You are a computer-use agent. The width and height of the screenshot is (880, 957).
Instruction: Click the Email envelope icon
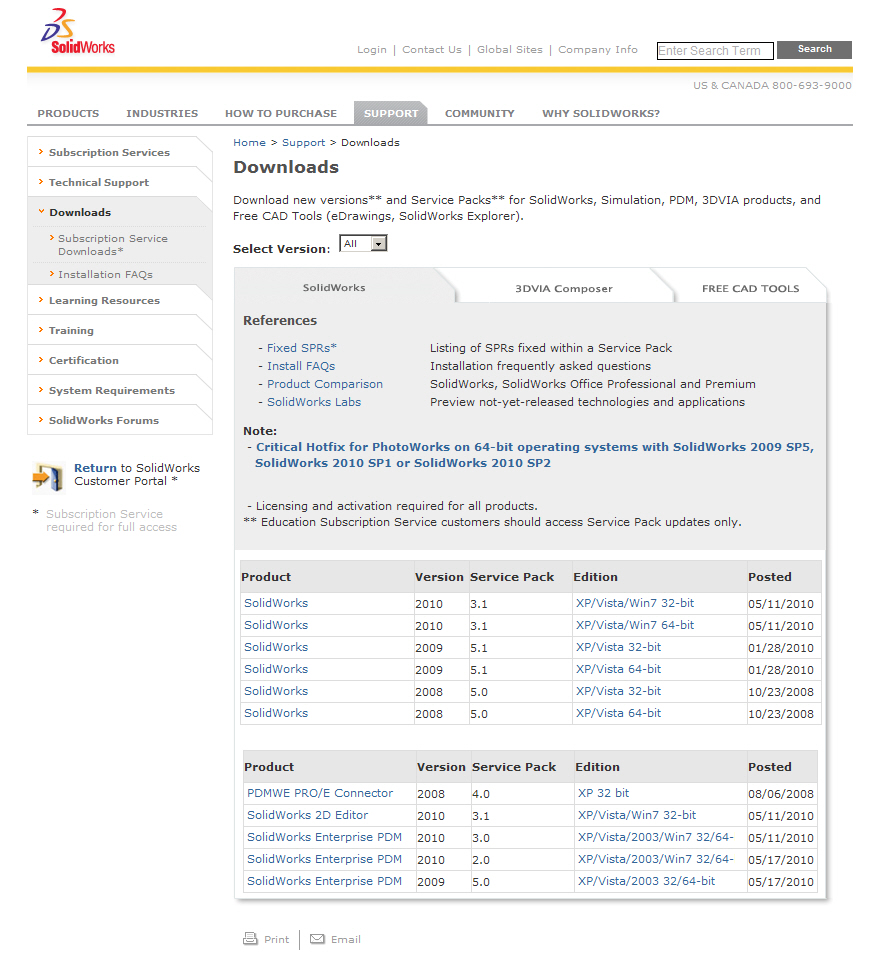[x=317, y=939]
